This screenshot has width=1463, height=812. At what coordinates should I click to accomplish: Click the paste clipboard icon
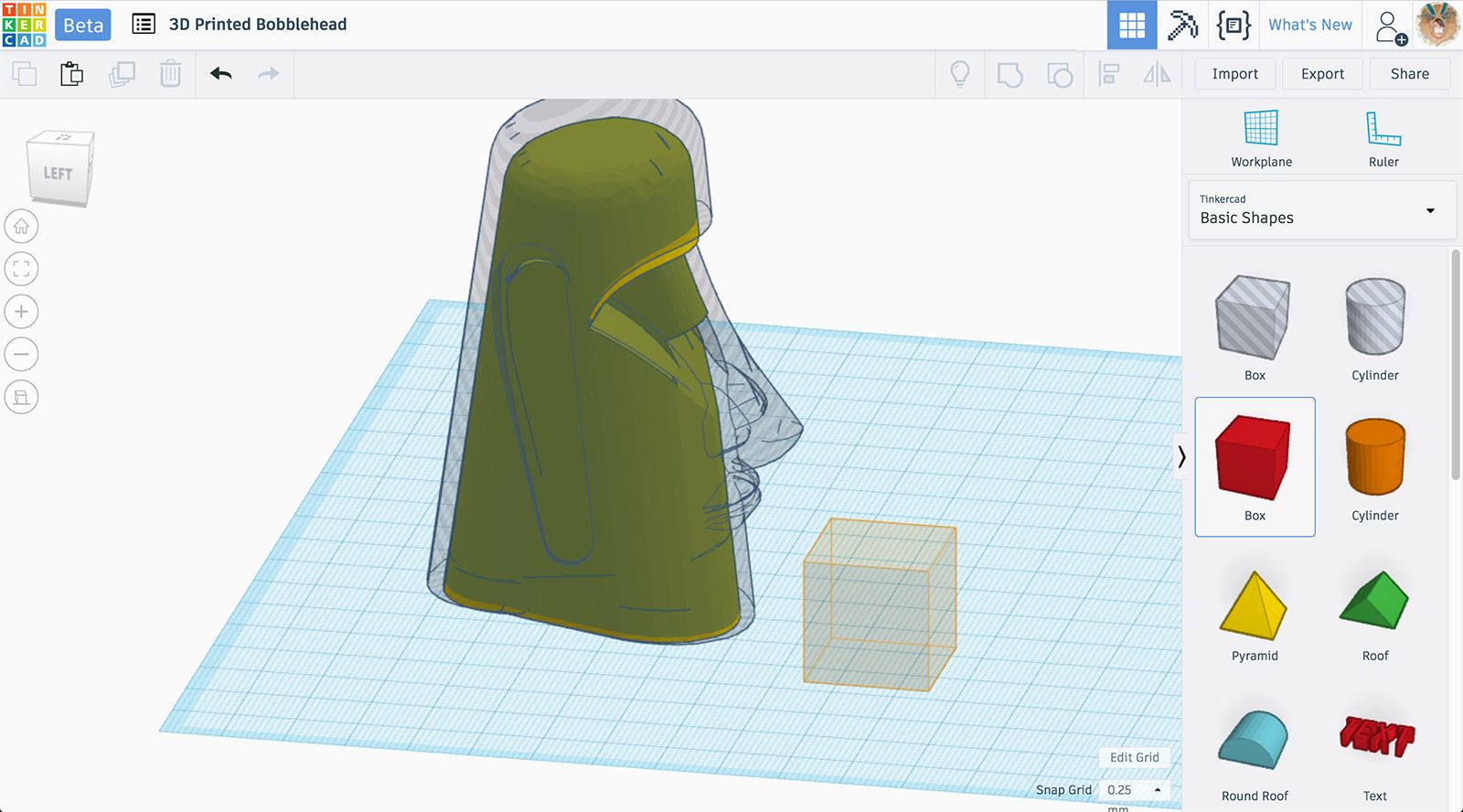pos(71,74)
